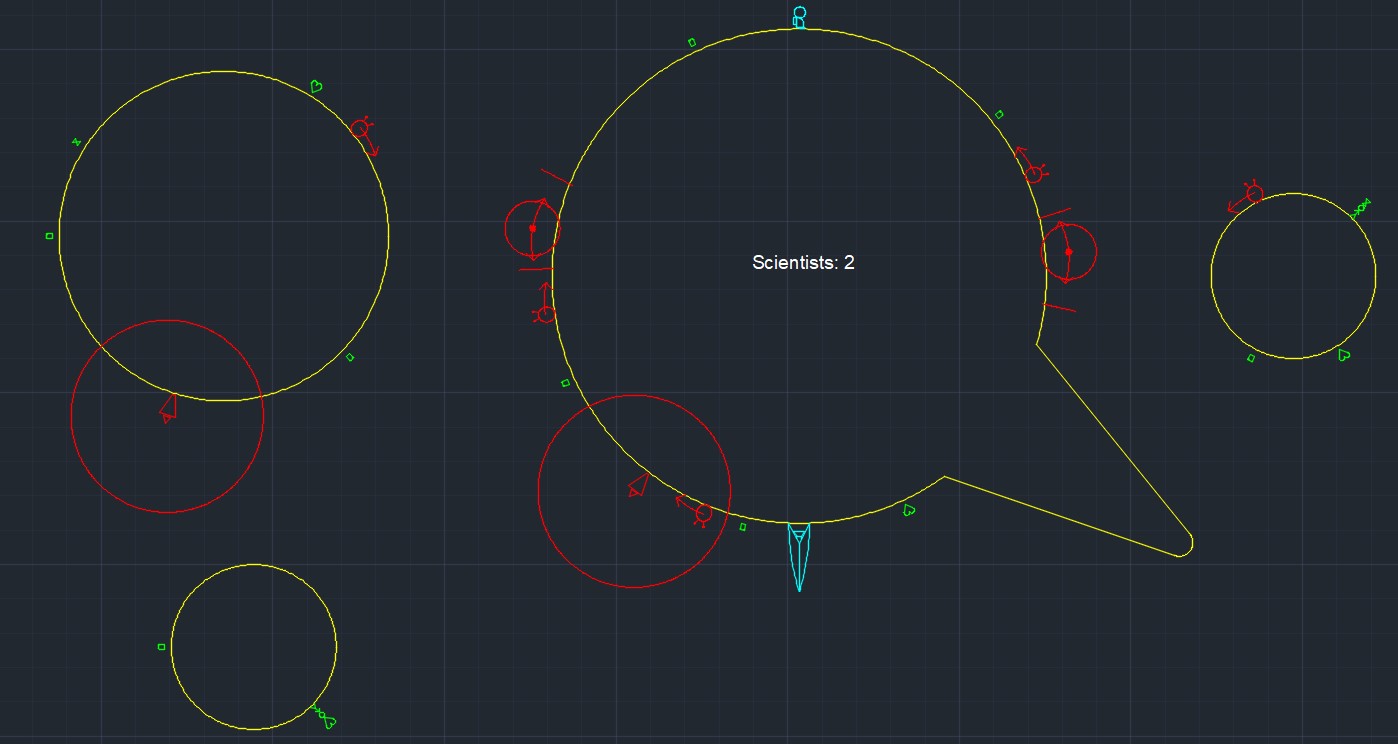1398x744 pixels.
Task: Click the red walker above the right turret
Action: [x=1032, y=172]
